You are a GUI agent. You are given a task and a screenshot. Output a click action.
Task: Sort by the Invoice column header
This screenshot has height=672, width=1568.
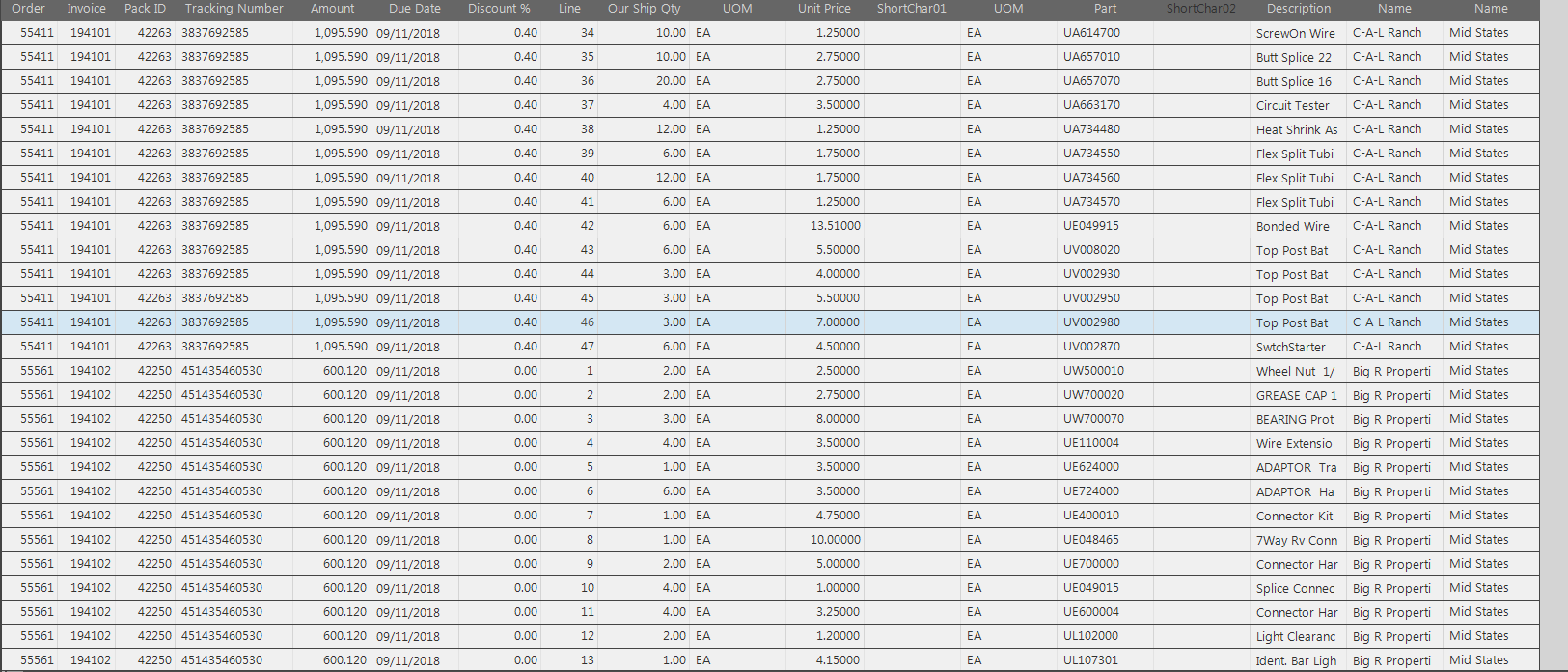[86, 9]
